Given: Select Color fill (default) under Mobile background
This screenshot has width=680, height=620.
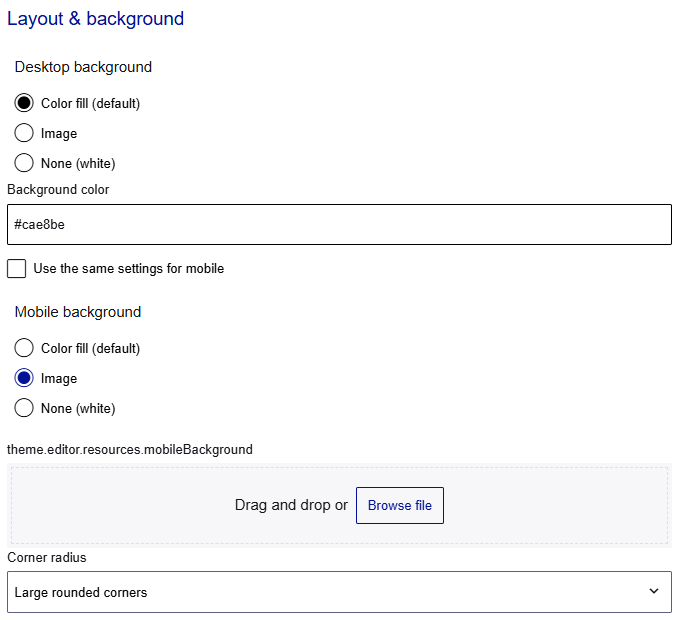Looking at the screenshot, I should coord(25,348).
